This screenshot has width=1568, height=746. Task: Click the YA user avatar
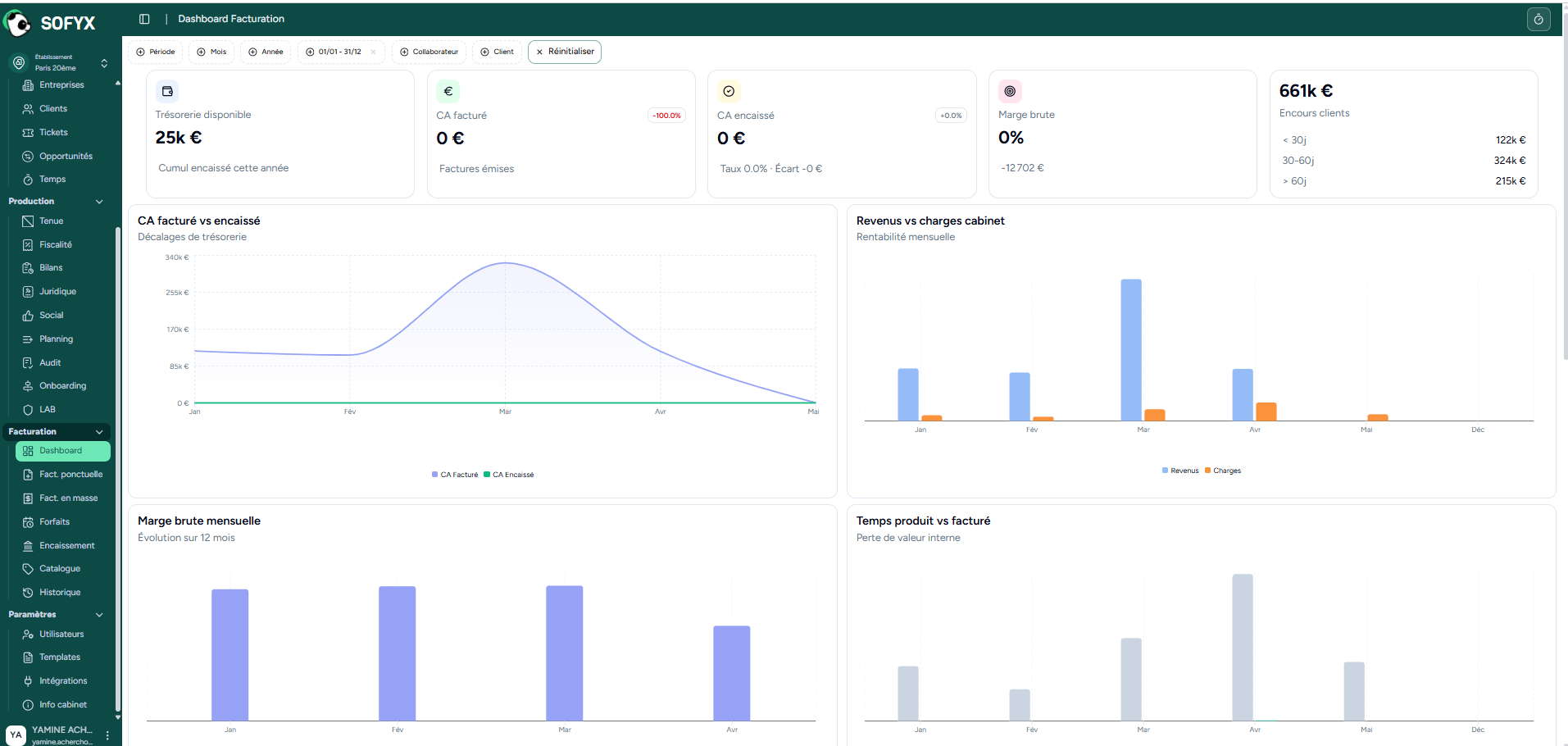click(x=16, y=735)
